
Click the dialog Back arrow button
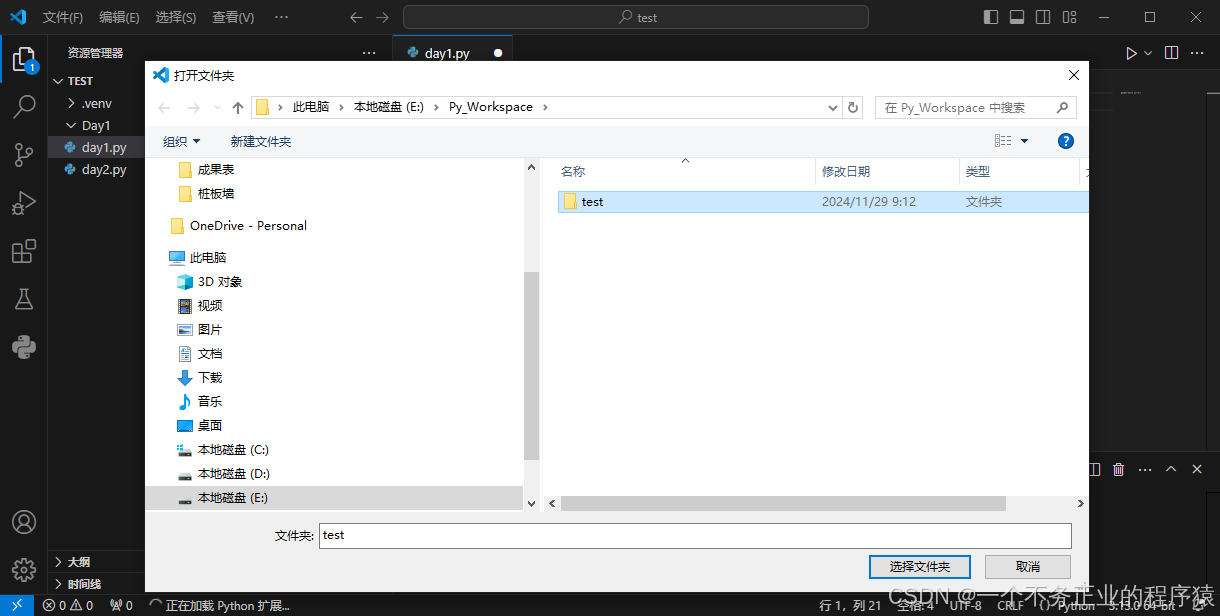pyautogui.click(x=165, y=107)
